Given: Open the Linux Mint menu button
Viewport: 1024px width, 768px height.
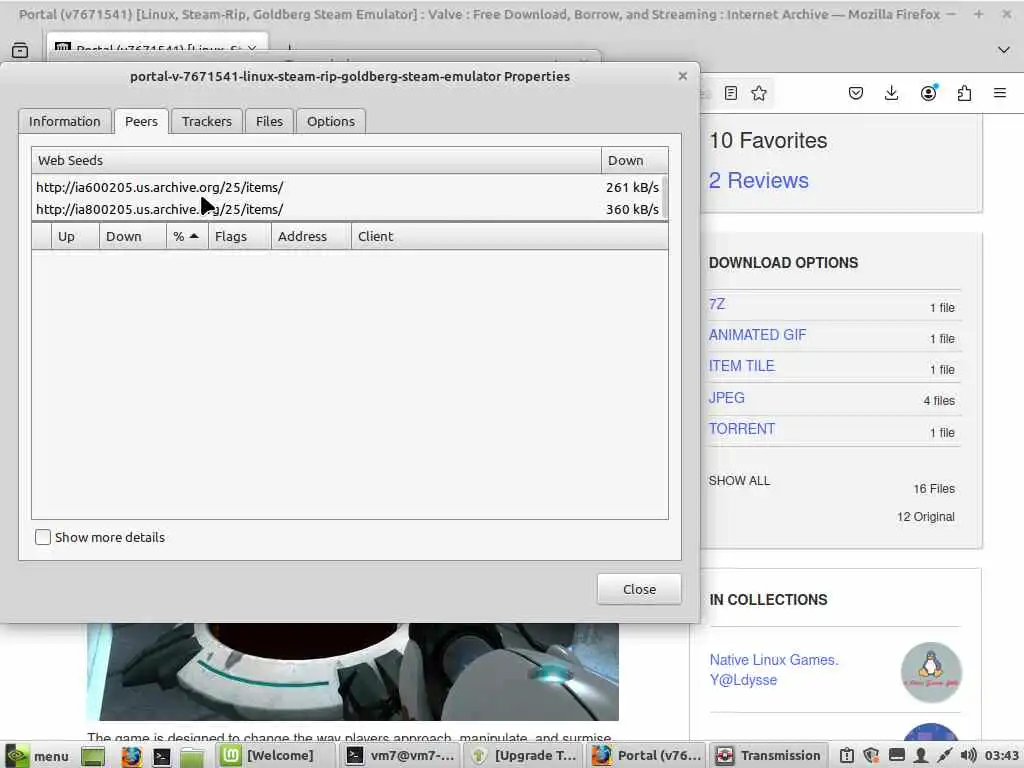Looking at the screenshot, I should 38,756.
